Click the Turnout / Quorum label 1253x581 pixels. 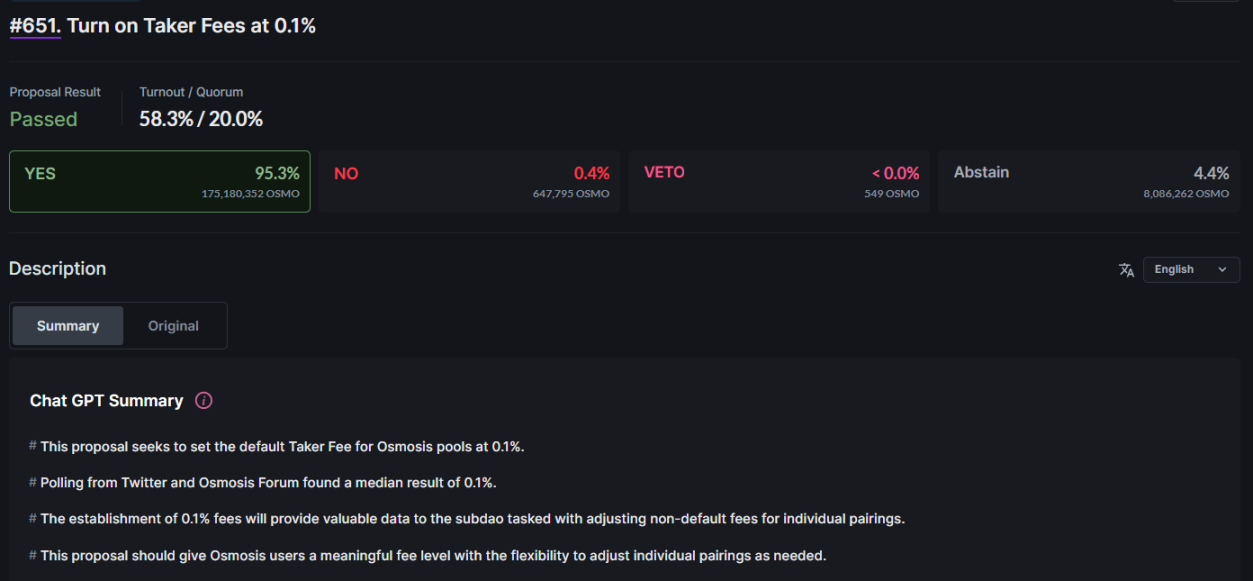click(191, 92)
